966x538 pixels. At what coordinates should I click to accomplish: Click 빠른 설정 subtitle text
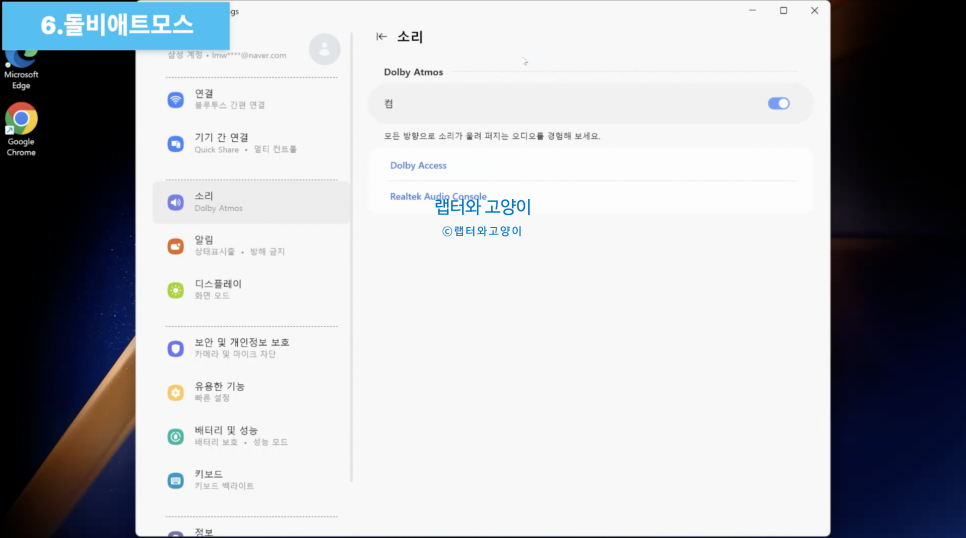coord(212,398)
